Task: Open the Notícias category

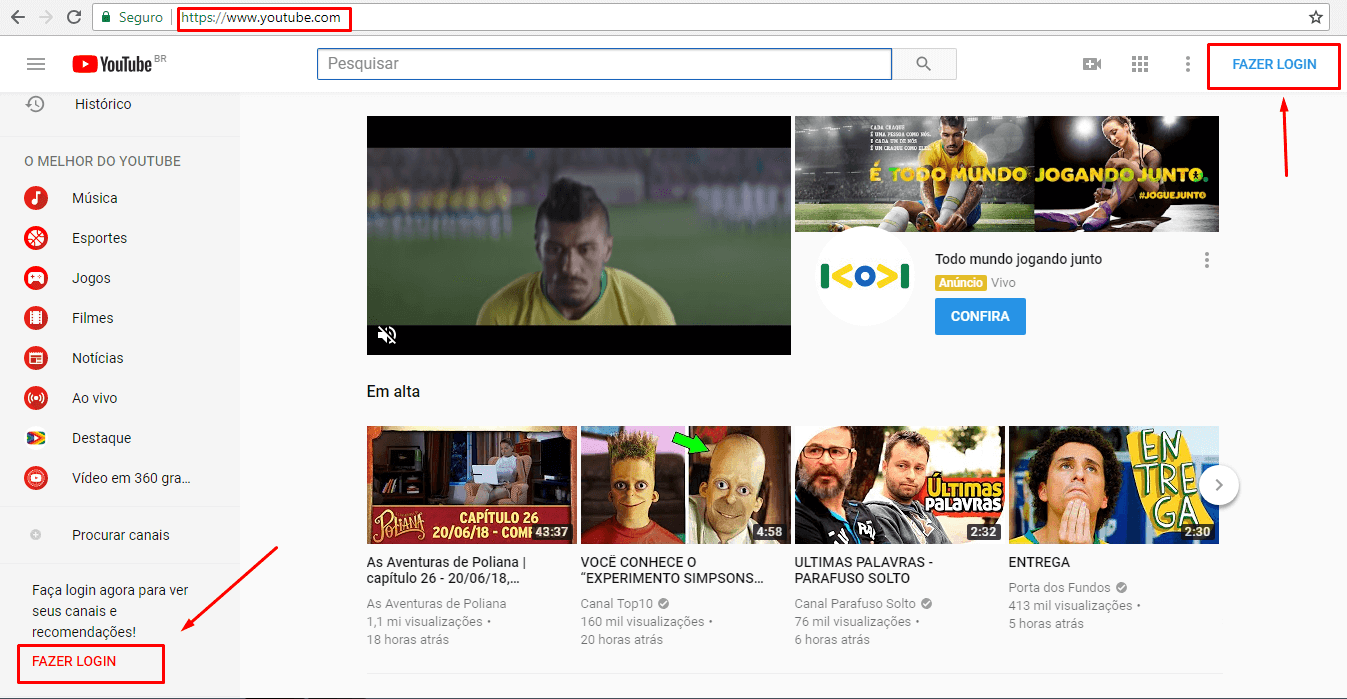Action: pos(99,357)
